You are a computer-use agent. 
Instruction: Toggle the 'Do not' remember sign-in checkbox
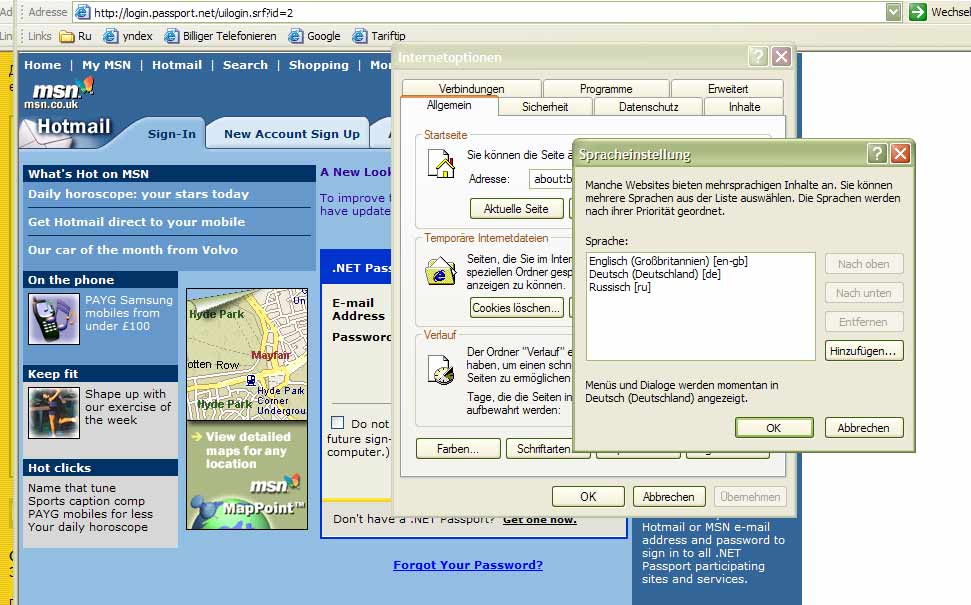(337, 423)
